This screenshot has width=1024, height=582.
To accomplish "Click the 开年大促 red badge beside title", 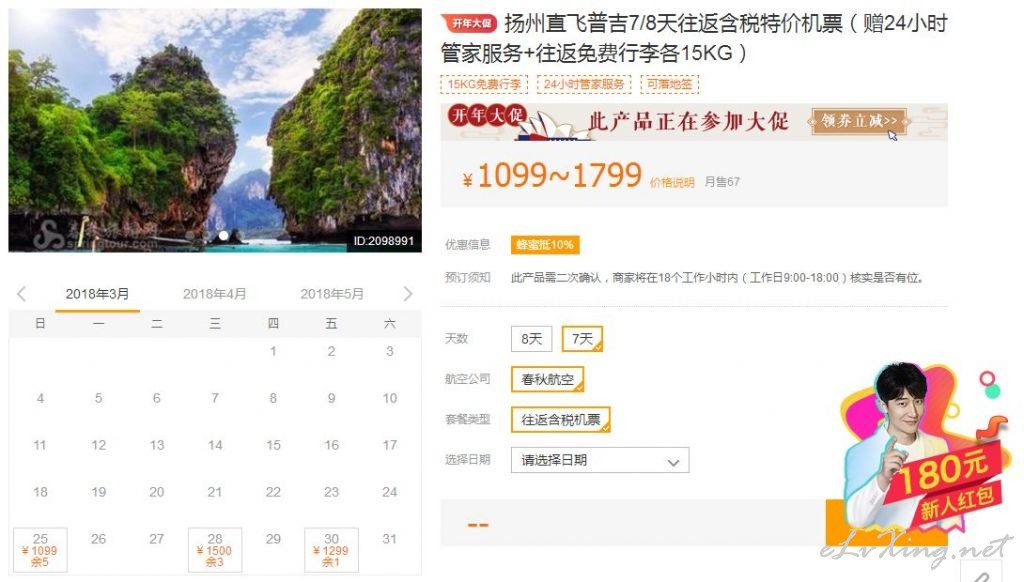I will click(470, 24).
